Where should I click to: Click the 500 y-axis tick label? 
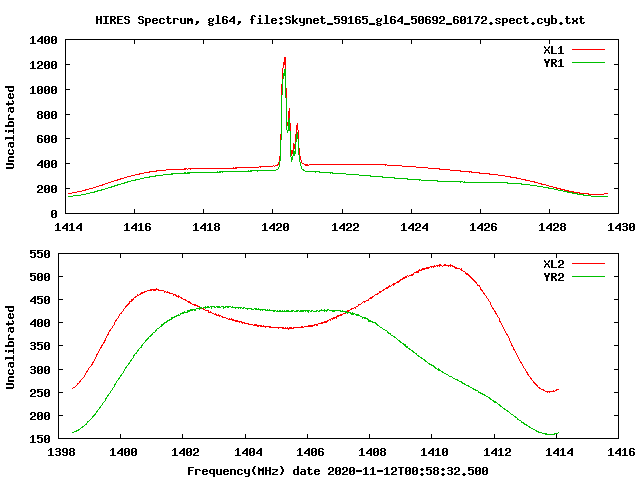(x=40, y=277)
